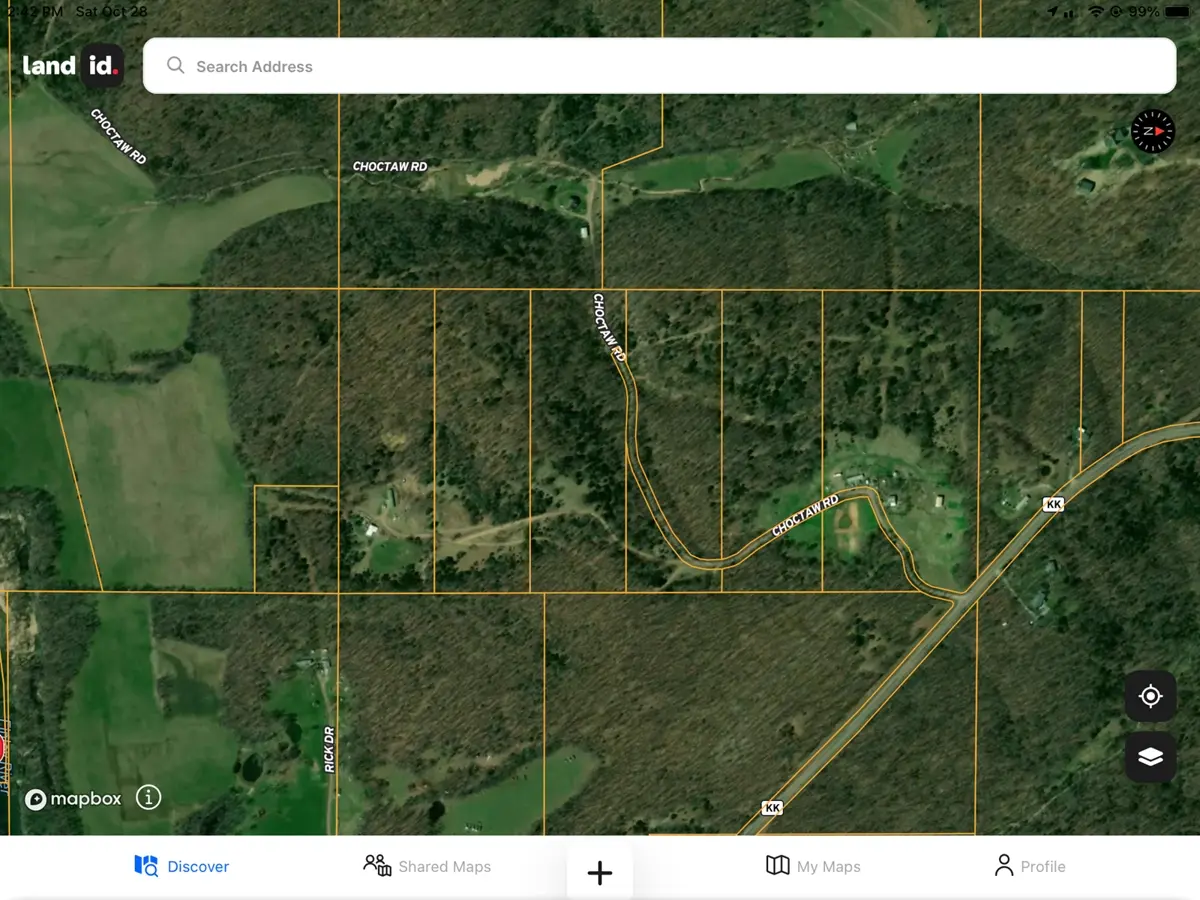
Task: Go to the My Maps tab
Action: coord(812,866)
